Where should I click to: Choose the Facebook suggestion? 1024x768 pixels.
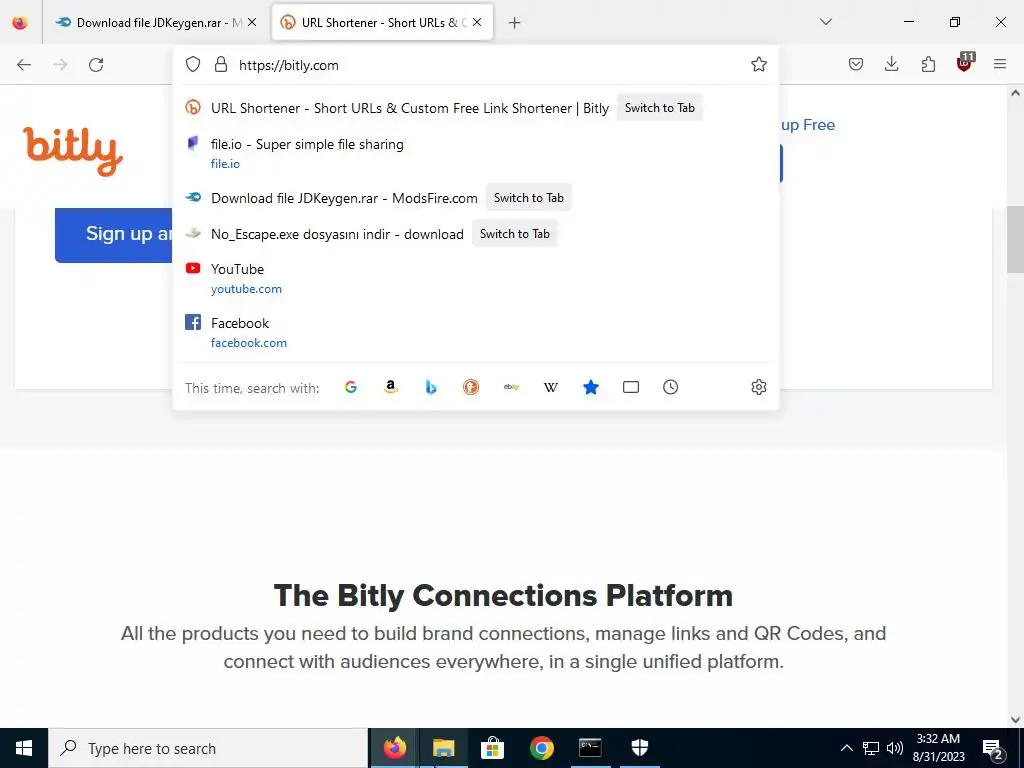476,332
